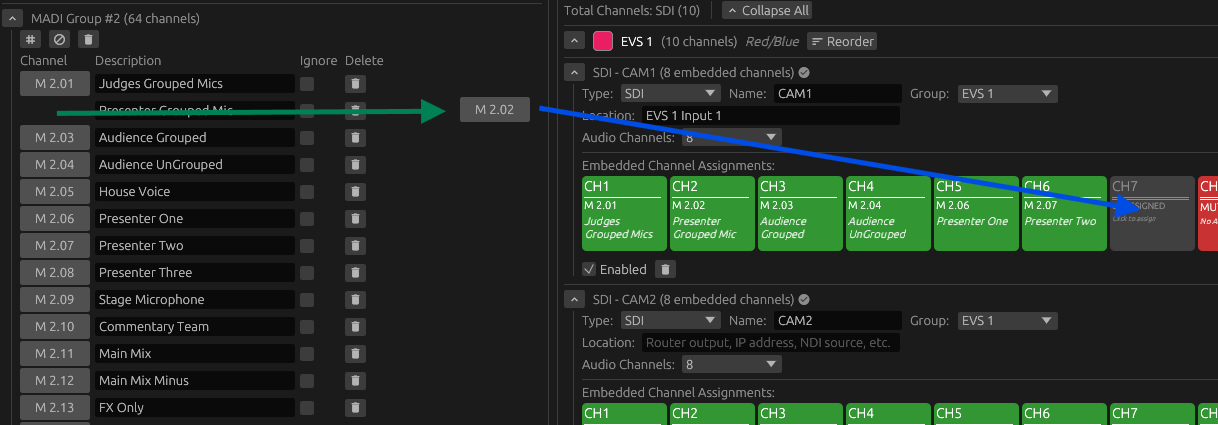Collapse the SDI - CAM1 panel

pos(574,72)
